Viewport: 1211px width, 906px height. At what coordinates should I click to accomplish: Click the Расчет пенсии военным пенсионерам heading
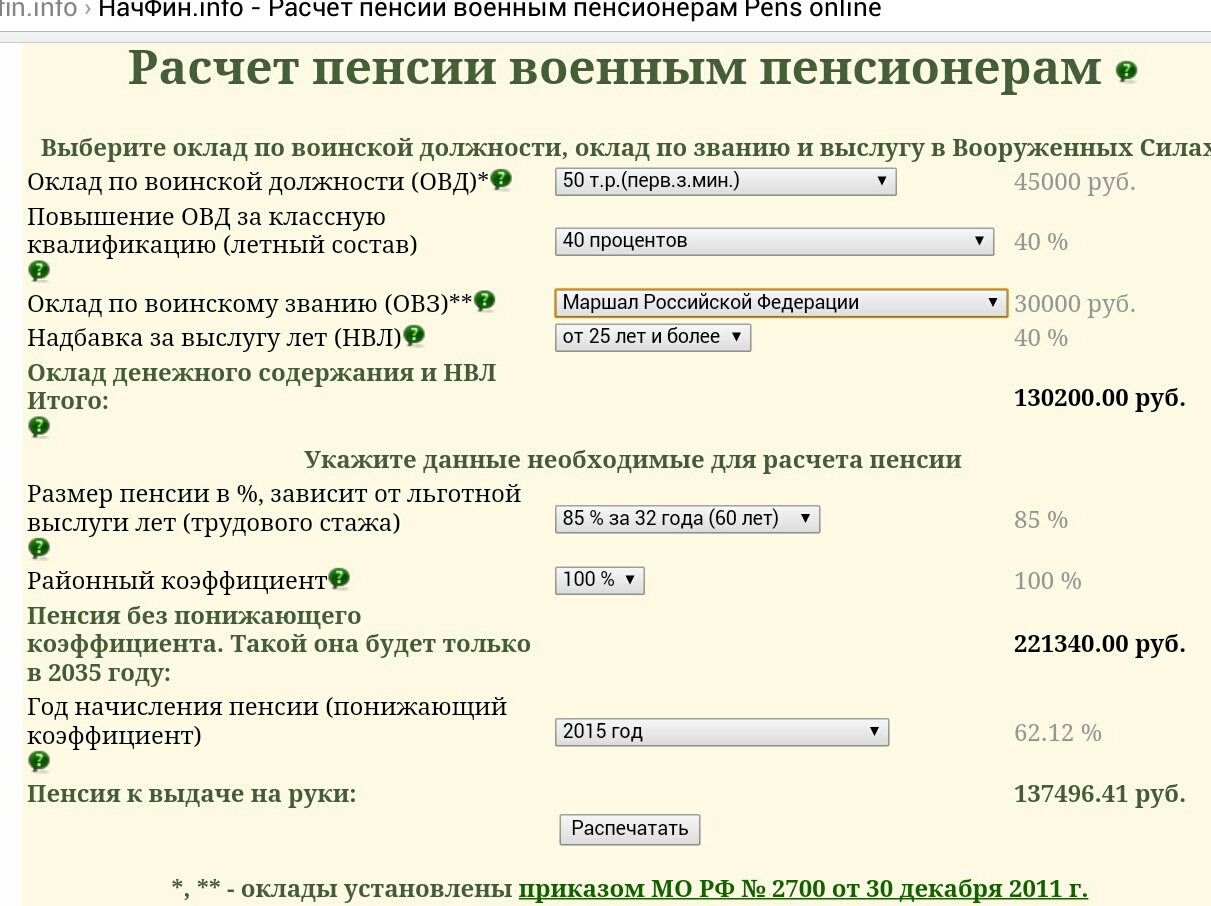614,70
